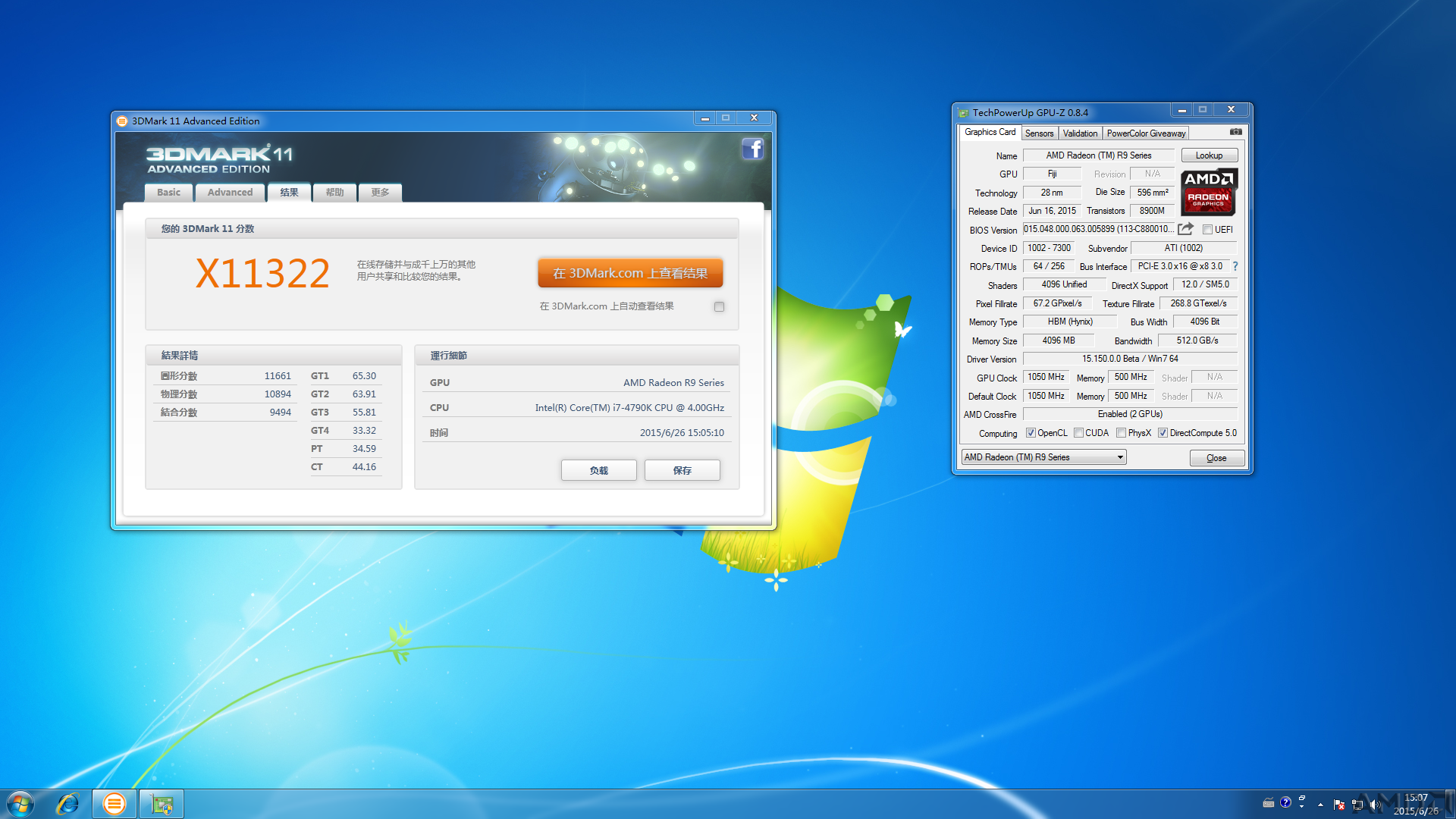Click the CPU Intel Core i7-4790K text
The height and width of the screenshot is (819, 1456).
[629, 408]
